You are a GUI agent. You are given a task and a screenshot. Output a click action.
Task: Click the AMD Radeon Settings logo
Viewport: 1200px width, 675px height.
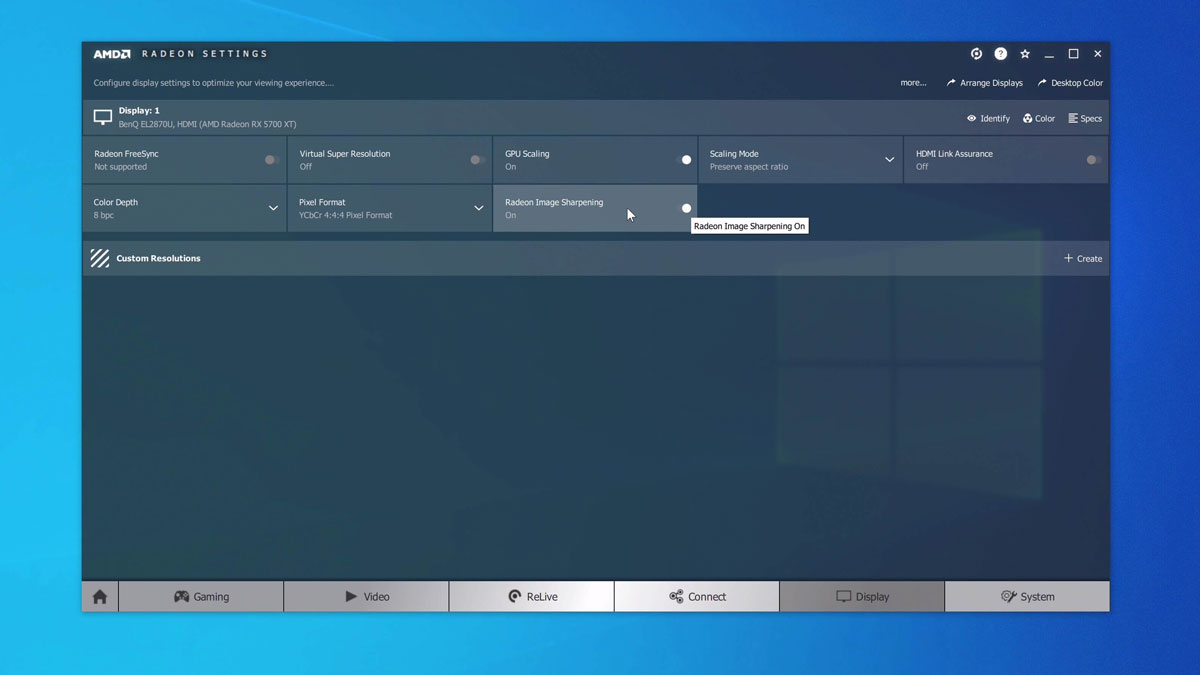(130, 54)
